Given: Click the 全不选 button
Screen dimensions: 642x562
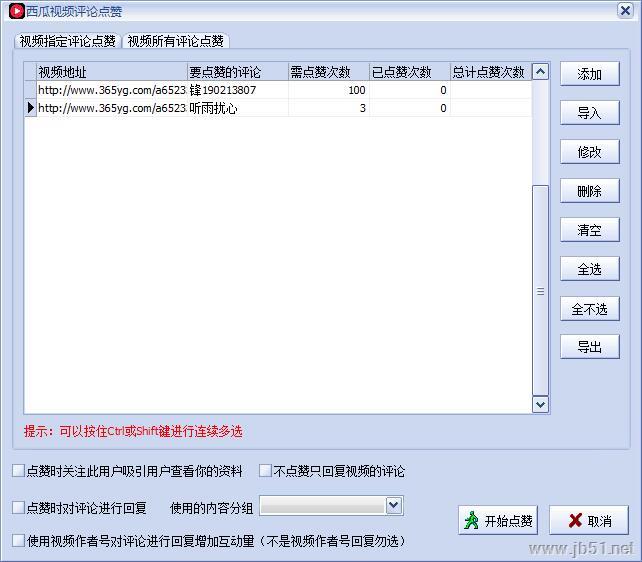Looking at the screenshot, I should 590,309.
